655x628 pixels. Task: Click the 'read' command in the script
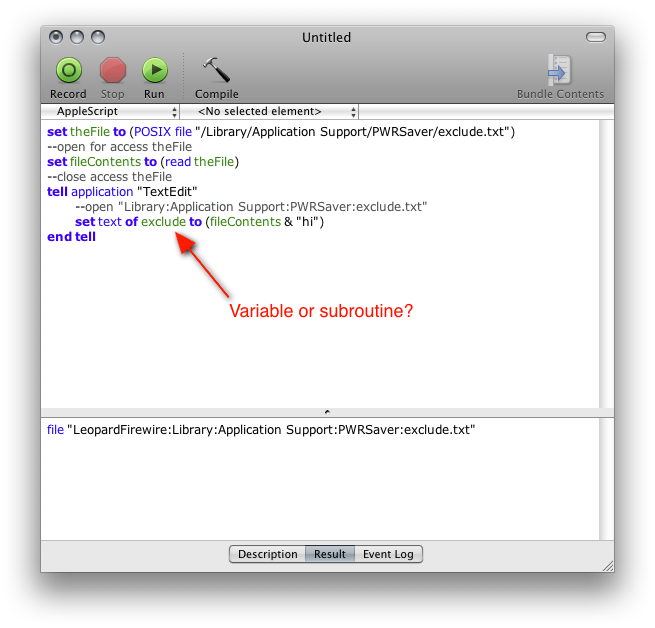coord(178,162)
